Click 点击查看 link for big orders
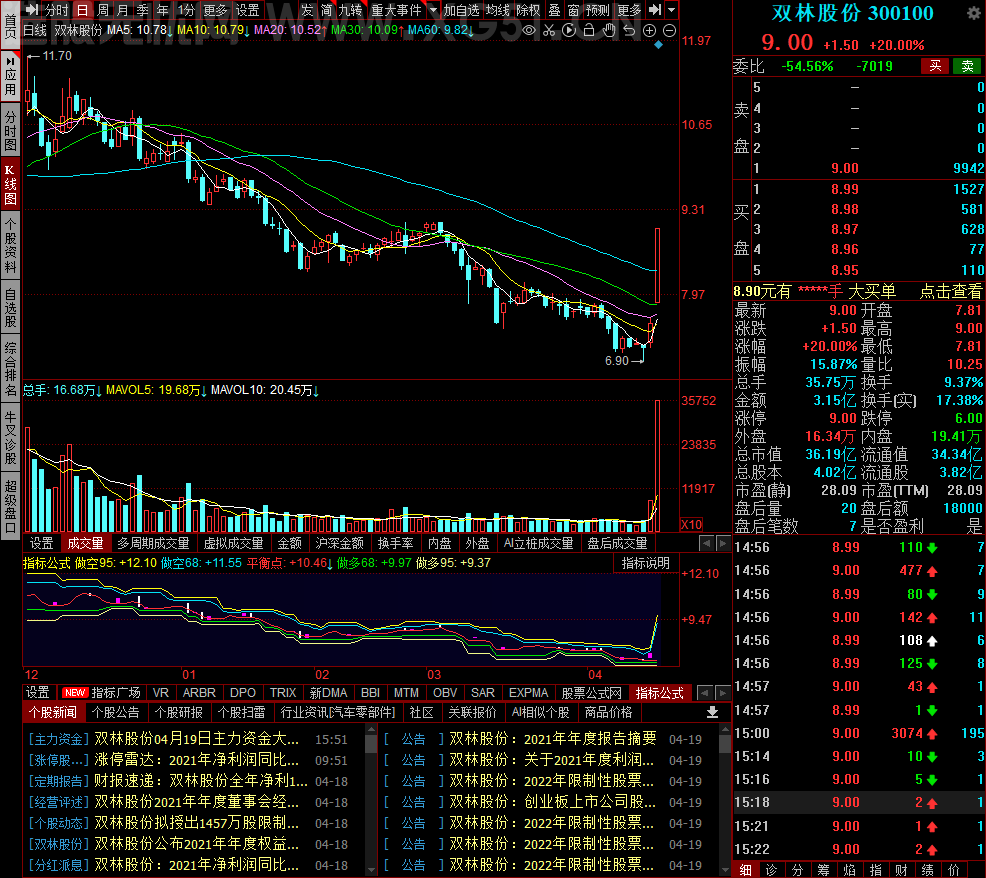Viewport: 986px width, 878px height. click(951, 291)
